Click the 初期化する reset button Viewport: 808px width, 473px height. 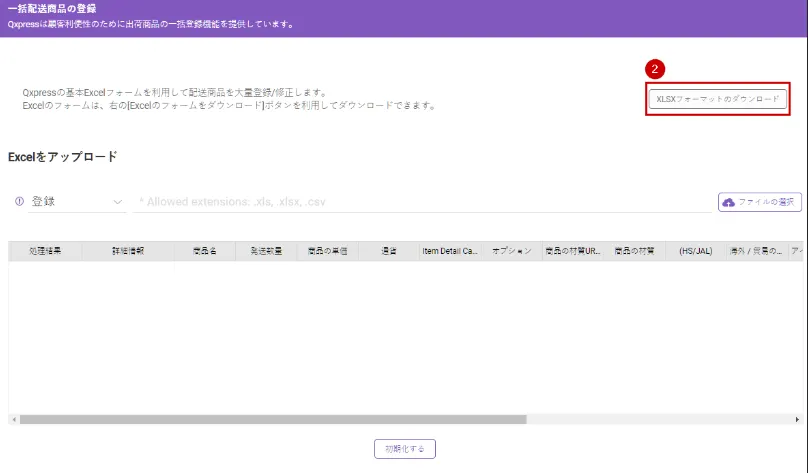(x=405, y=449)
